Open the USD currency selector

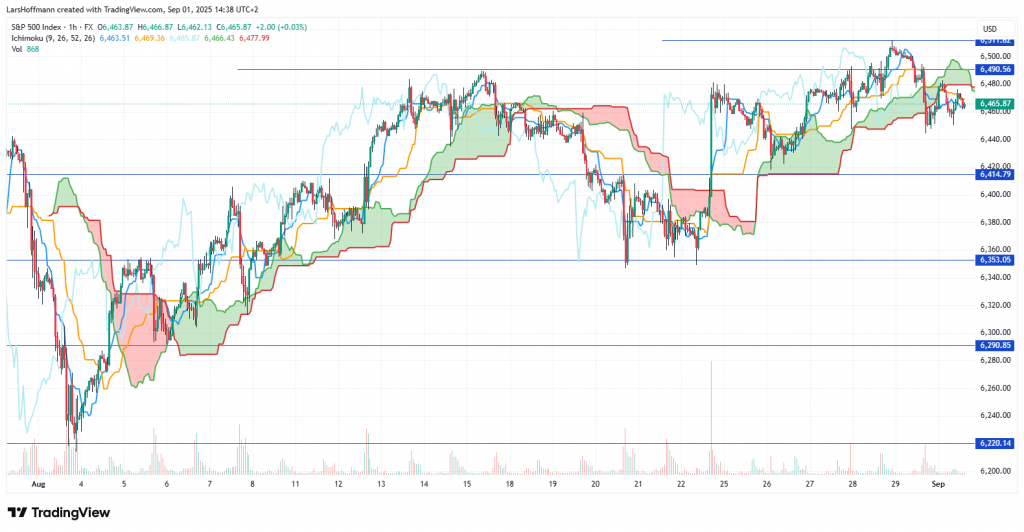click(x=990, y=28)
